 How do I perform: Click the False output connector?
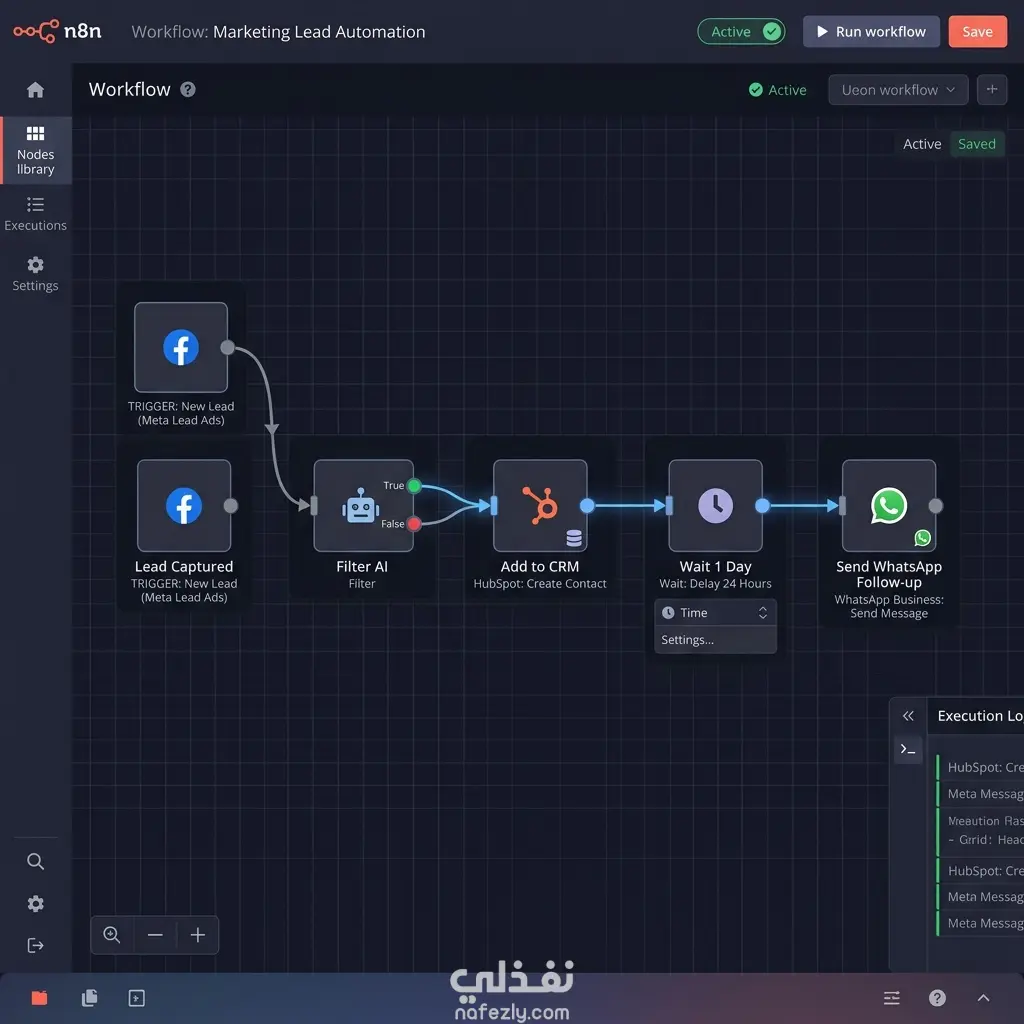413,523
